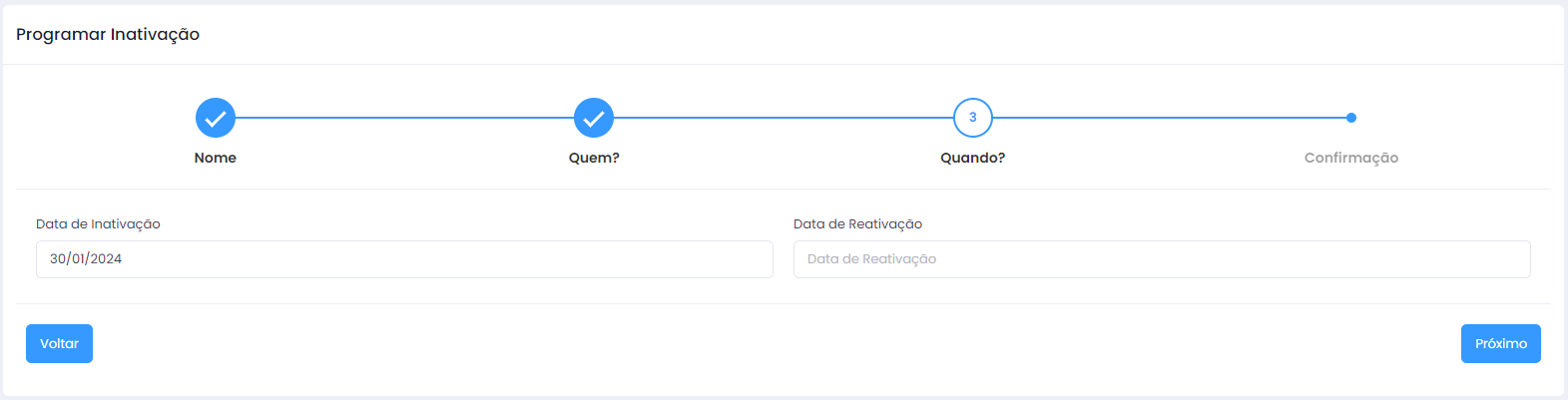Select the step 3 circle indicator
1568x400 pixels.
(973, 118)
